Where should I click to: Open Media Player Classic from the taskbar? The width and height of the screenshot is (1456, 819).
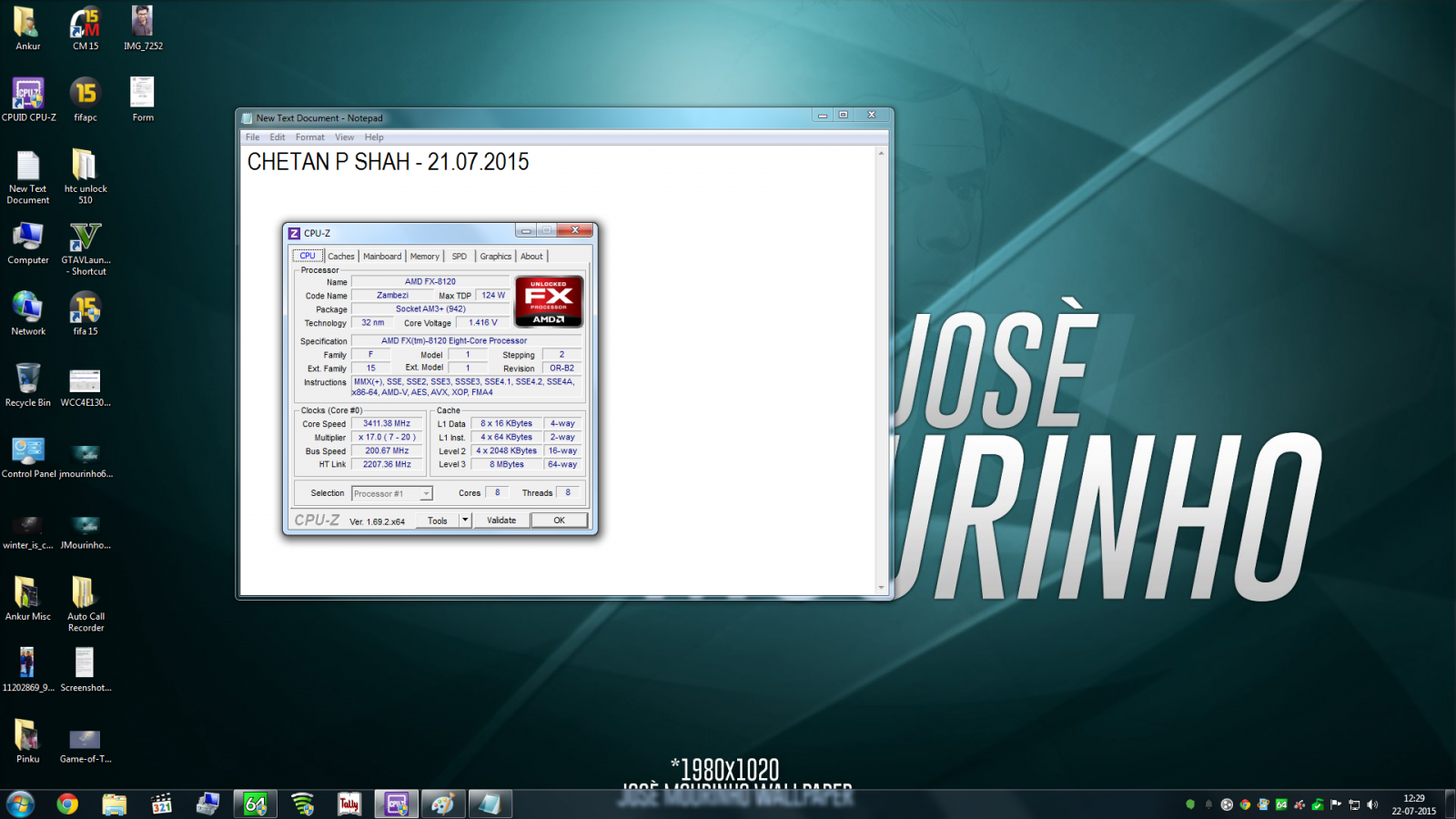[161, 804]
